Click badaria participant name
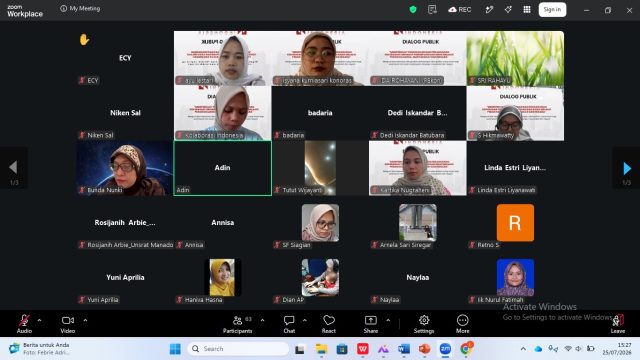Viewport: 640px width, 360px height. (320, 113)
